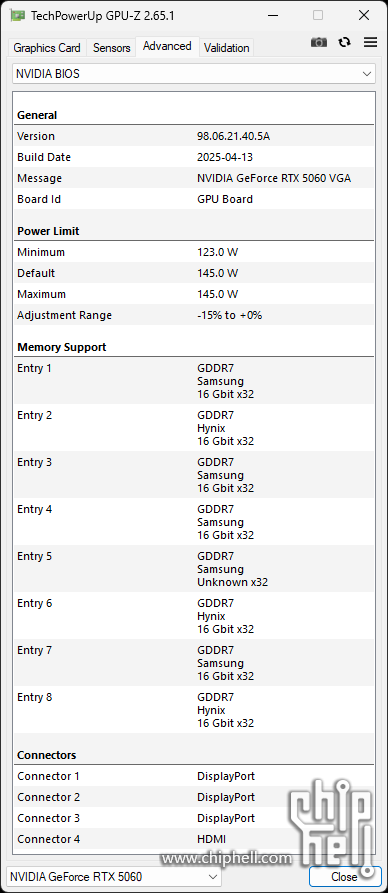Expand the NVIDIA BIOS dropdown
This screenshot has width=388, height=893.
pos(194,73)
